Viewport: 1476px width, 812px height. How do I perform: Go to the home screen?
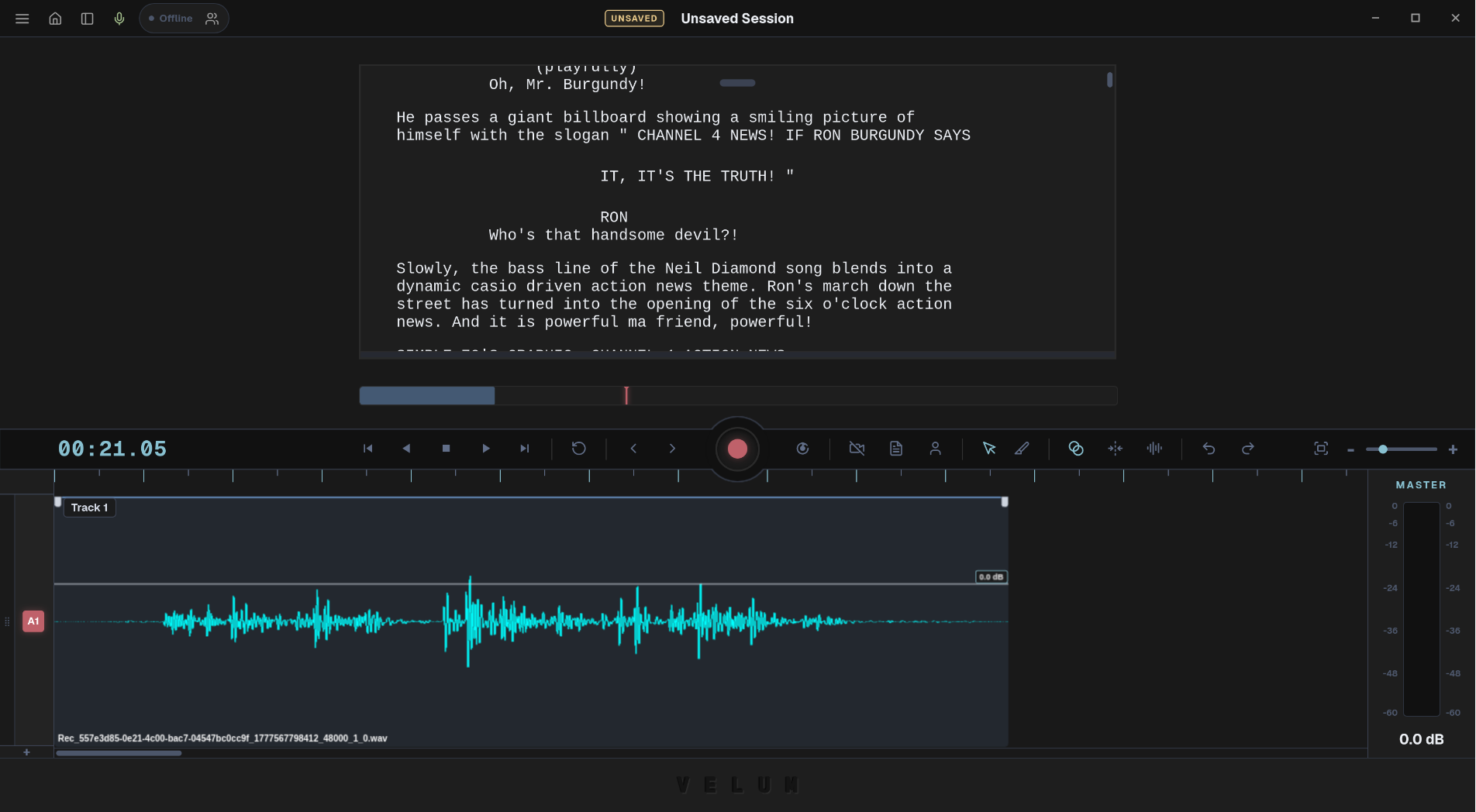55,19
